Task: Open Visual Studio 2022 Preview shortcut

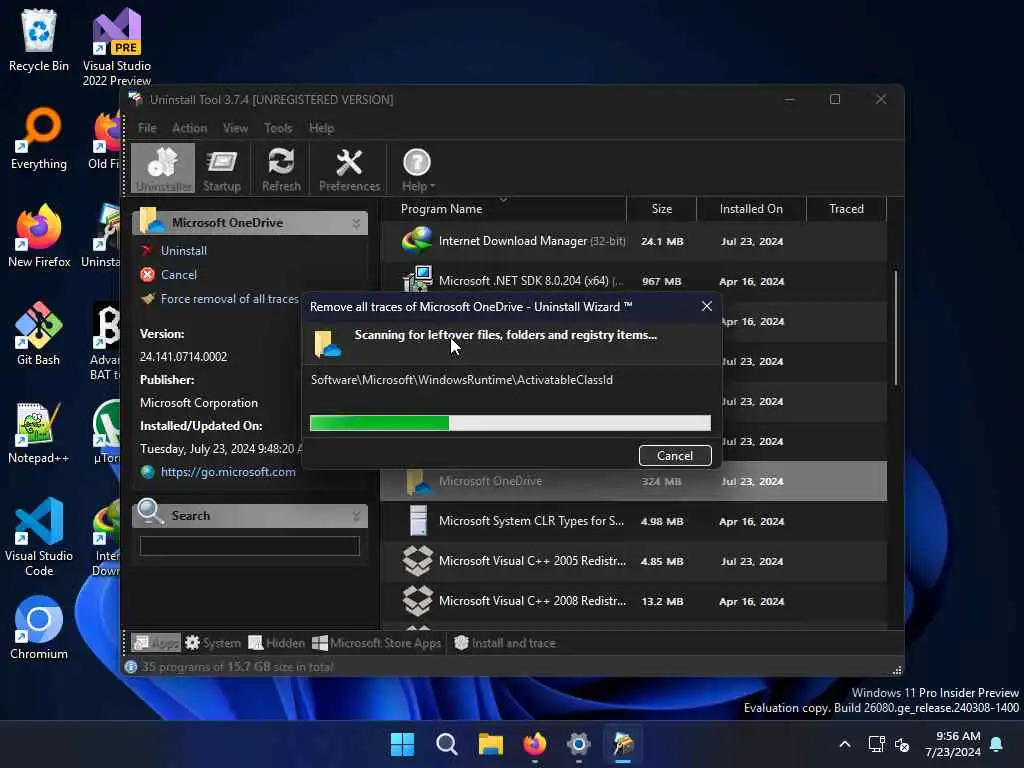Action: point(117,47)
